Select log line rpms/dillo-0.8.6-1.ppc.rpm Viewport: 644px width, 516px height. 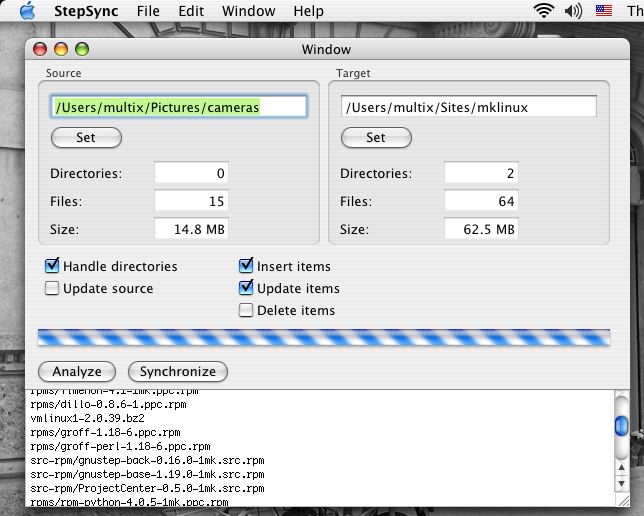[108, 405]
